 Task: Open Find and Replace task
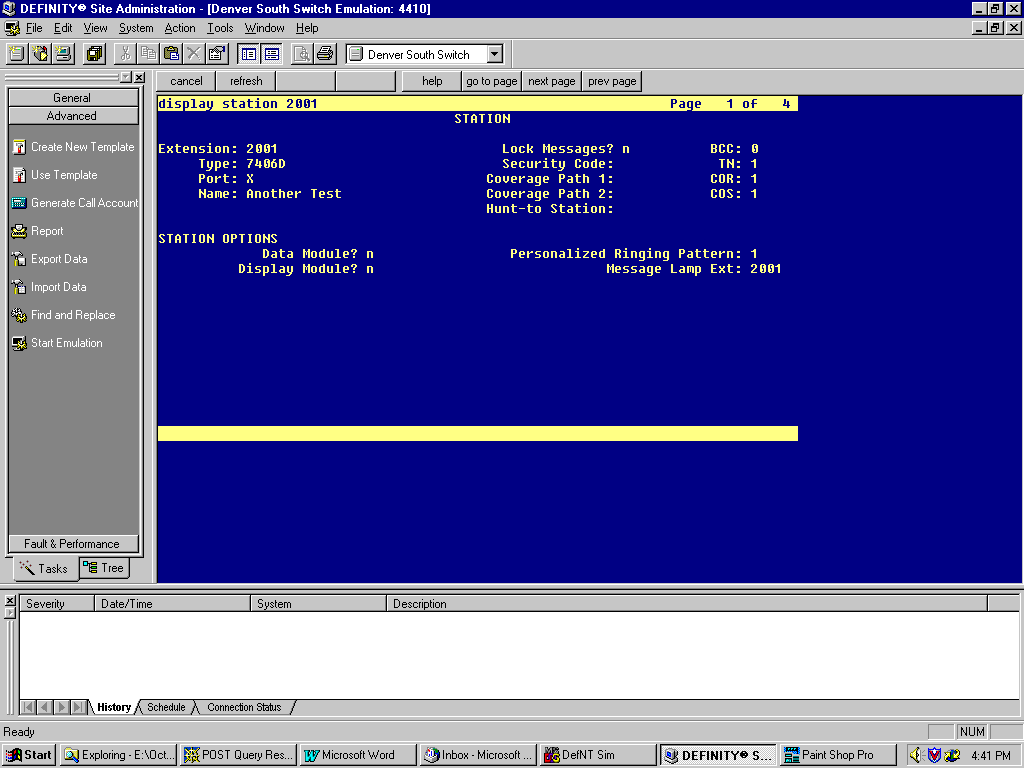tap(63, 315)
